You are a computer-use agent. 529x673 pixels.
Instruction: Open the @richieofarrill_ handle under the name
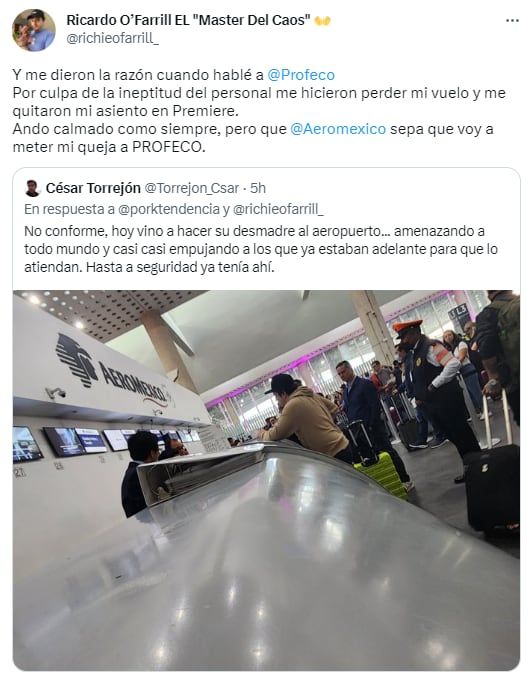112,38
